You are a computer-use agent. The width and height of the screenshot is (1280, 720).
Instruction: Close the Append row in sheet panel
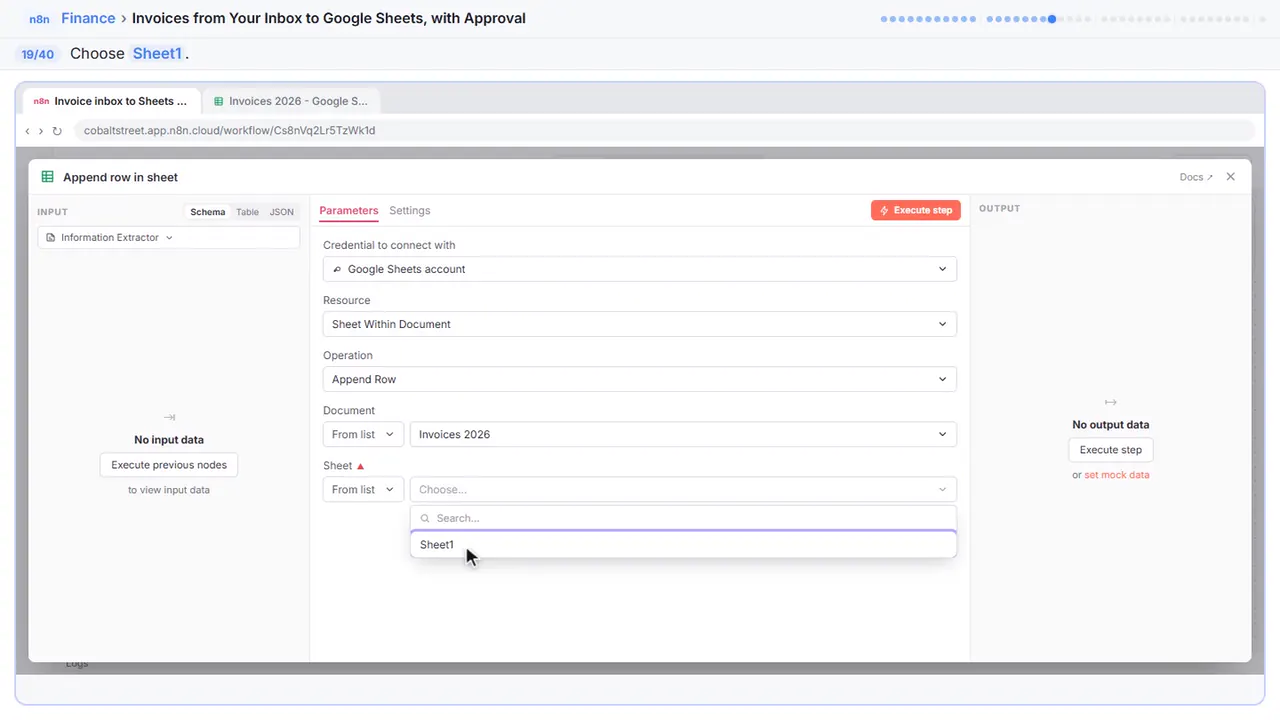(x=1231, y=176)
